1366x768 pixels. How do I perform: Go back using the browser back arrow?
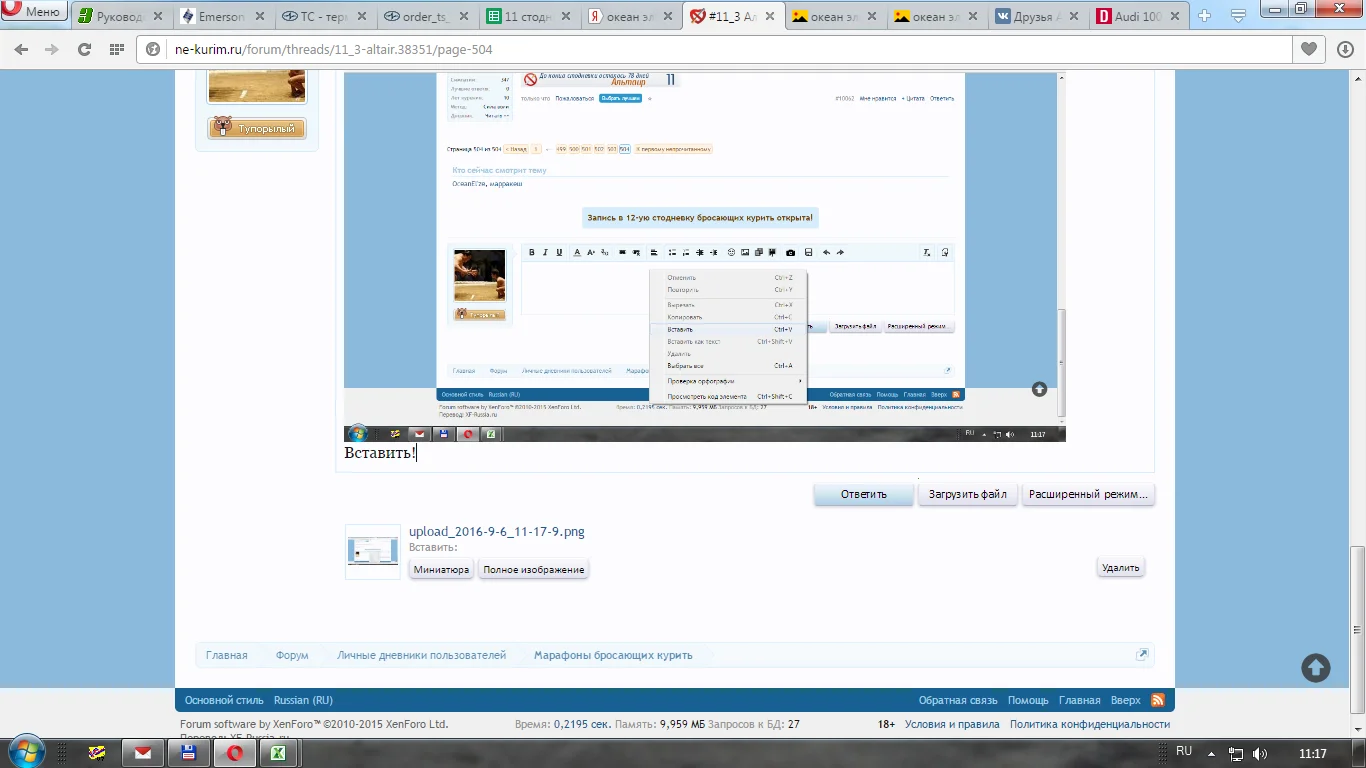[x=21, y=50]
